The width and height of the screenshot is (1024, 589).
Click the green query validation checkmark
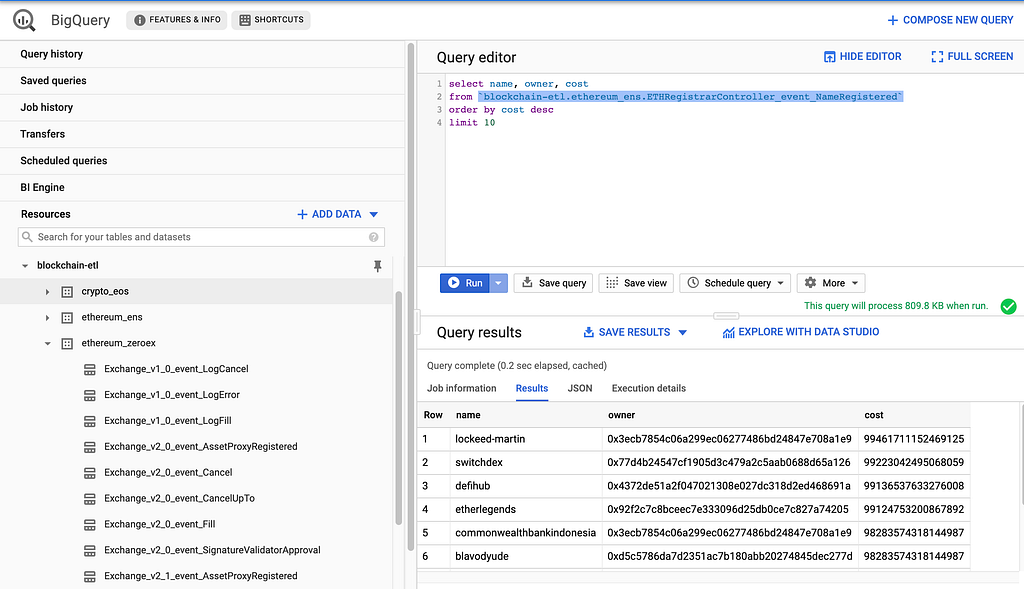[1008, 306]
